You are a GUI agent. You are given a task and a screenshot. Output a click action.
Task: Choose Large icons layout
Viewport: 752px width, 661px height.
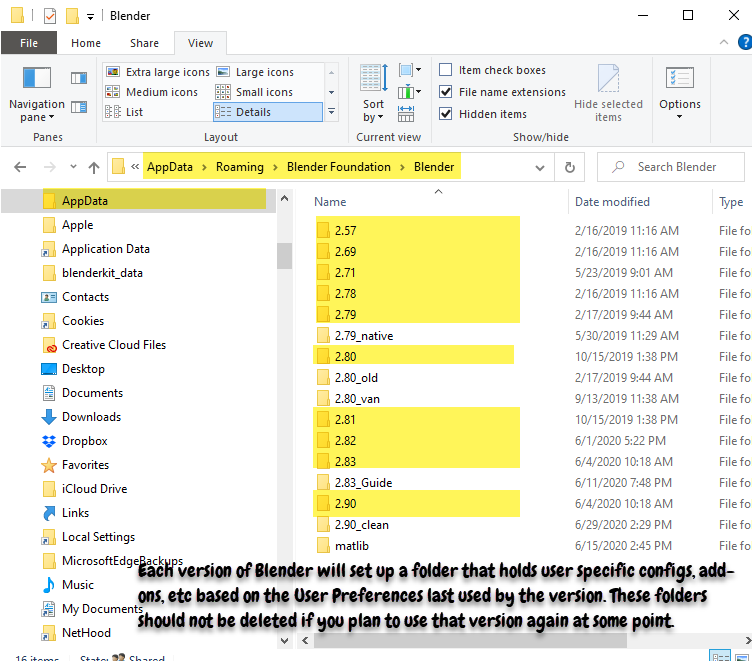(255, 72)
